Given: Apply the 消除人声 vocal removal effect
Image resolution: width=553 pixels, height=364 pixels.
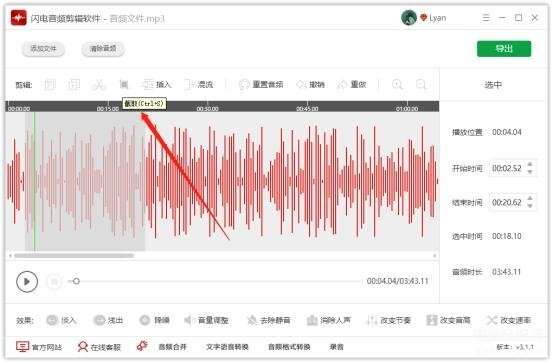Looking at the screenshot, I should click(329, 320).
